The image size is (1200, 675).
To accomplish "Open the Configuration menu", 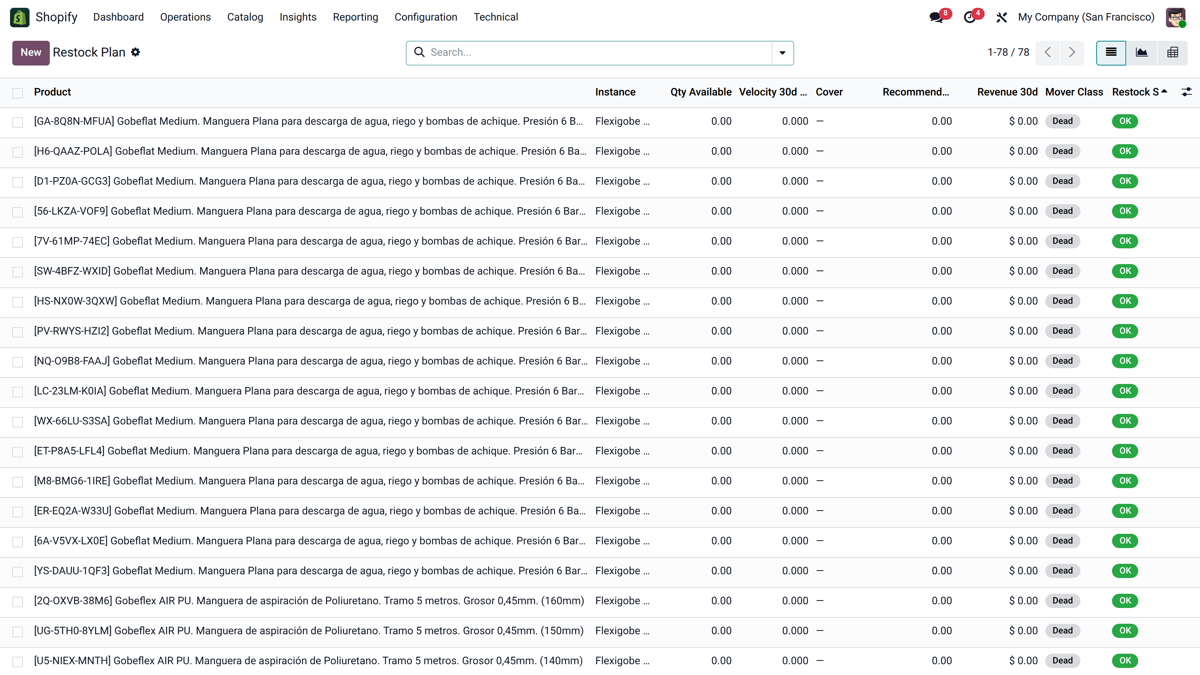I will [426, 17].
